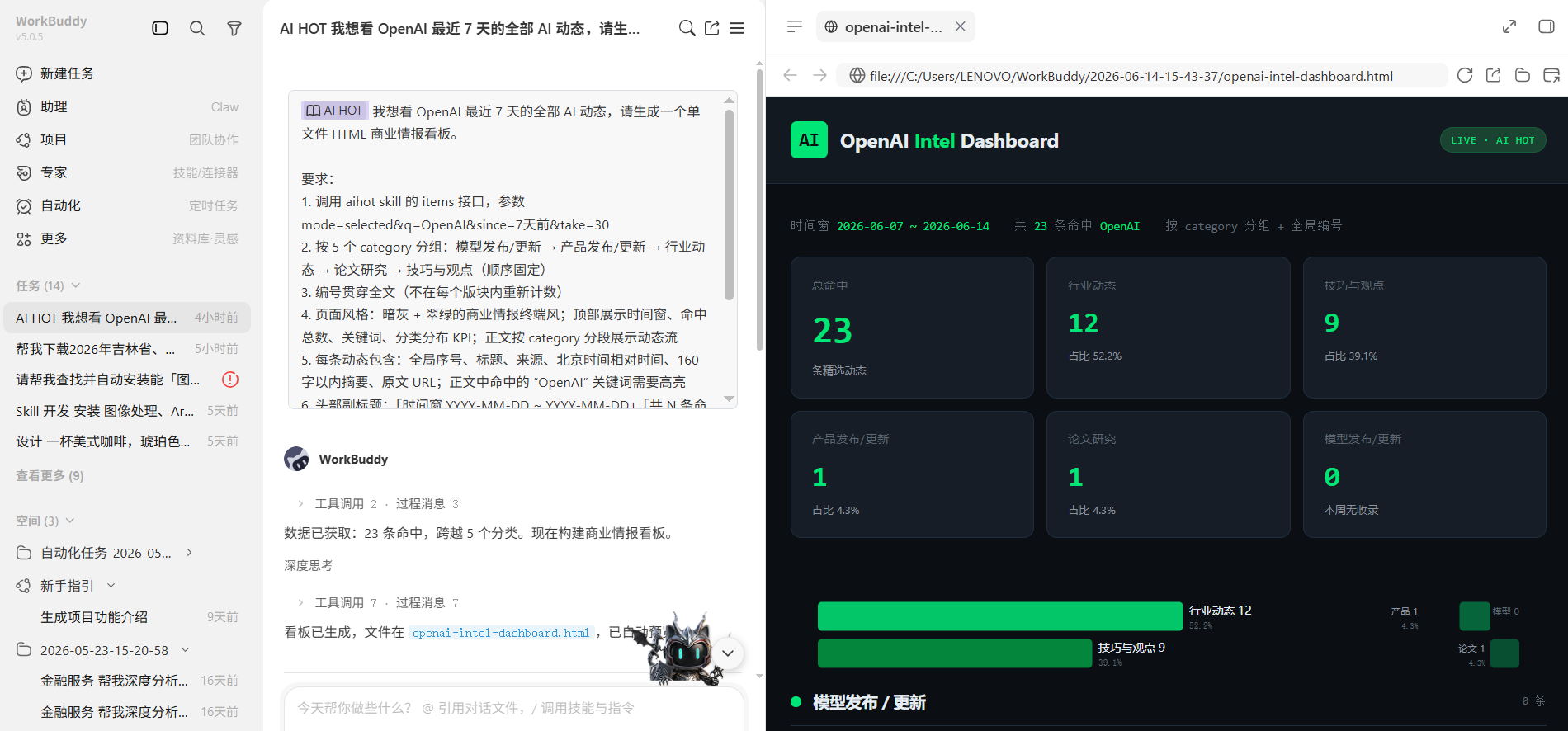Image resolution: width=1568 pixels, height=731 pixels.
Task: Expand 工具调用 7 · 过程消息 7 details
Action: click(377, 602)
